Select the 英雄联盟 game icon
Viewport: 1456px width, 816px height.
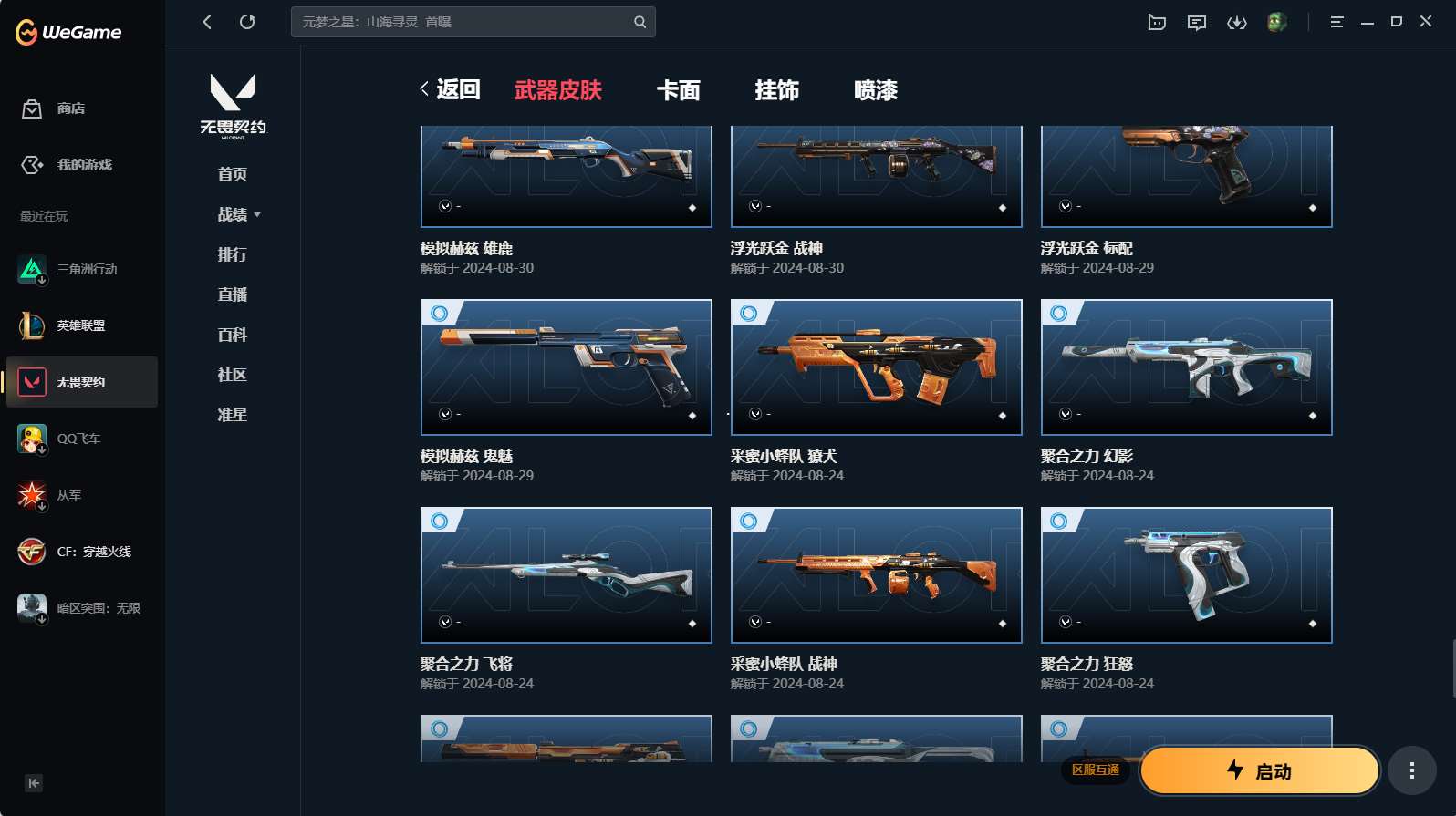[32, 325]
